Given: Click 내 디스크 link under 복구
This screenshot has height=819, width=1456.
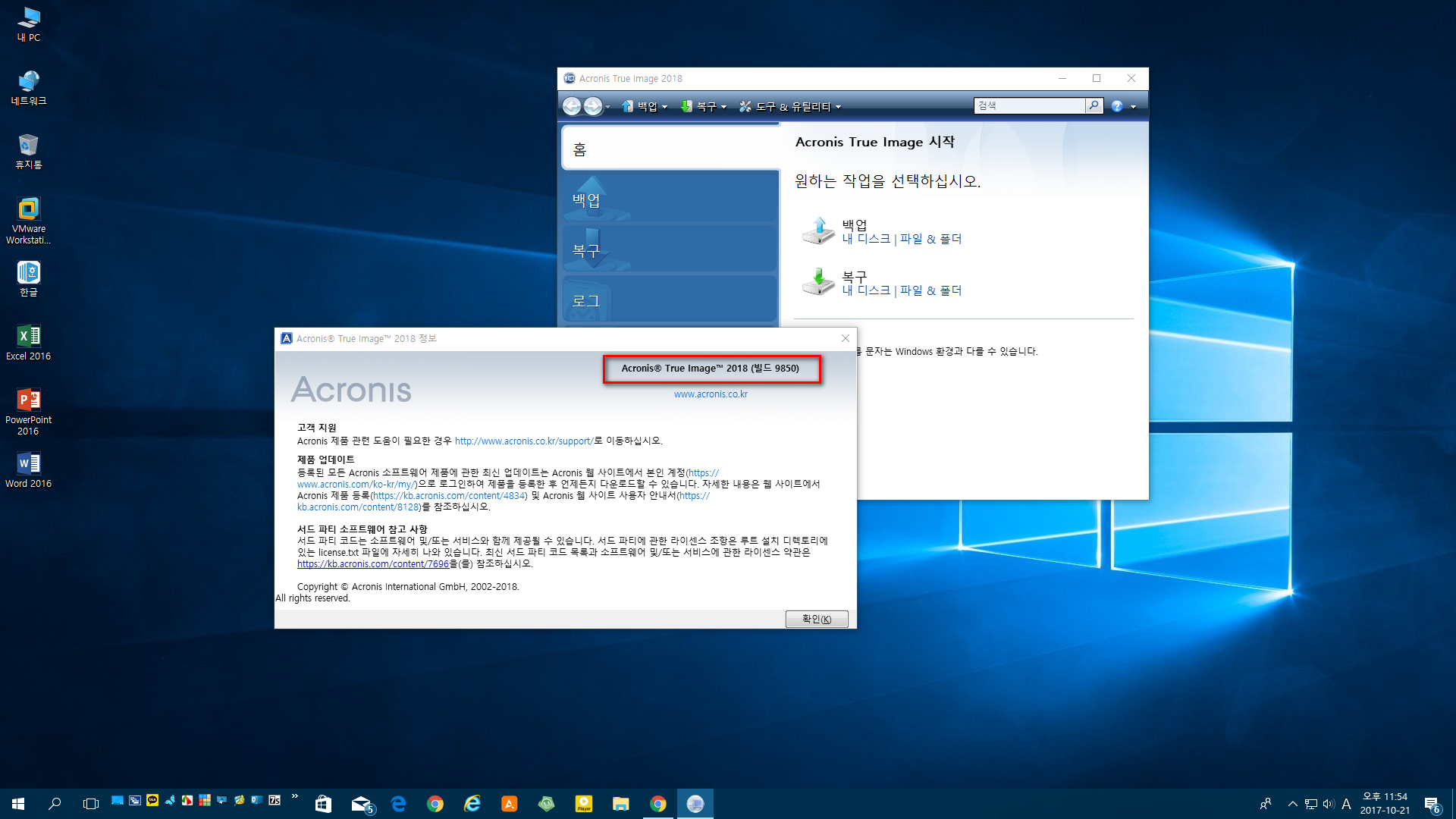Looking at the screenshot, I should (866, 290).
